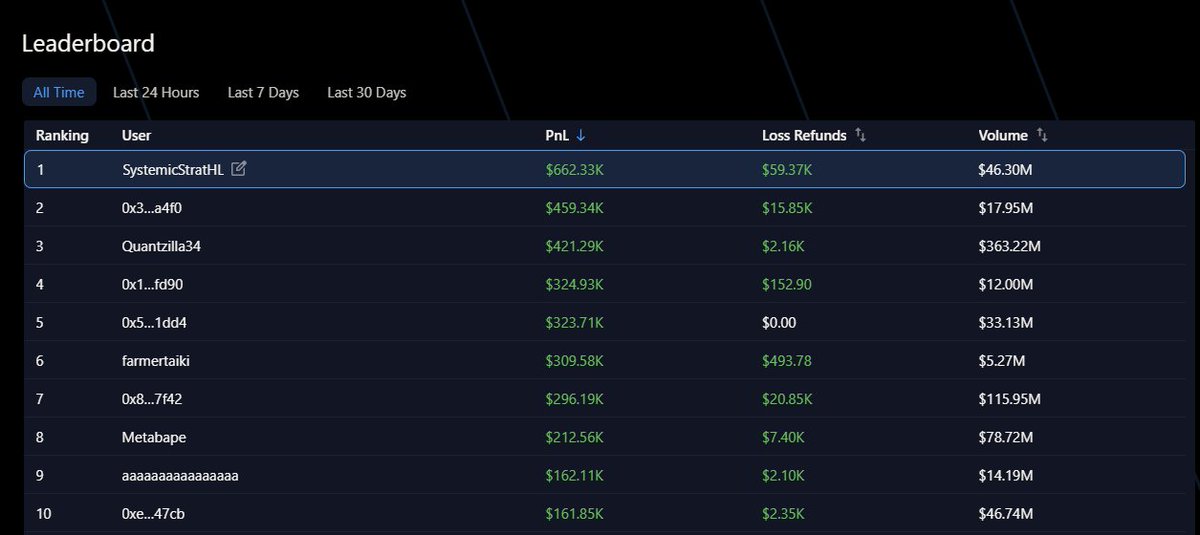Click PnL value $162.11K
The image size is (1200, 535).
pyautogui.click(x=574, y=476)
